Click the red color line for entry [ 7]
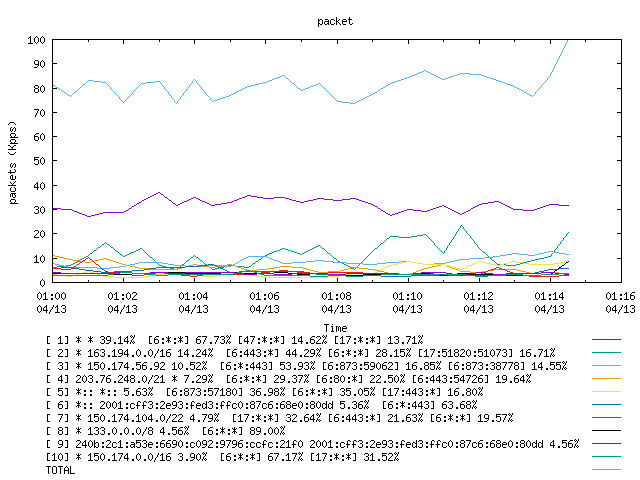 (x=606, y=418)
